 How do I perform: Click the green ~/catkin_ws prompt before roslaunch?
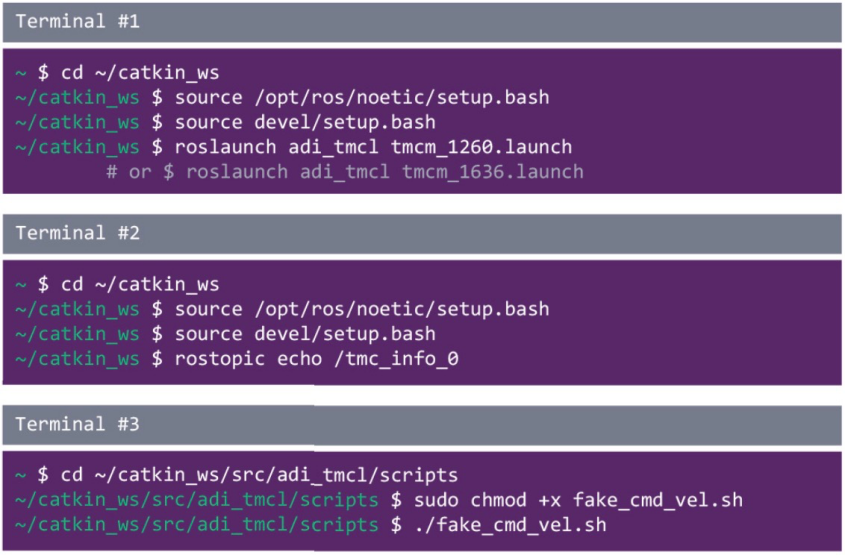(x=77, y=147)
